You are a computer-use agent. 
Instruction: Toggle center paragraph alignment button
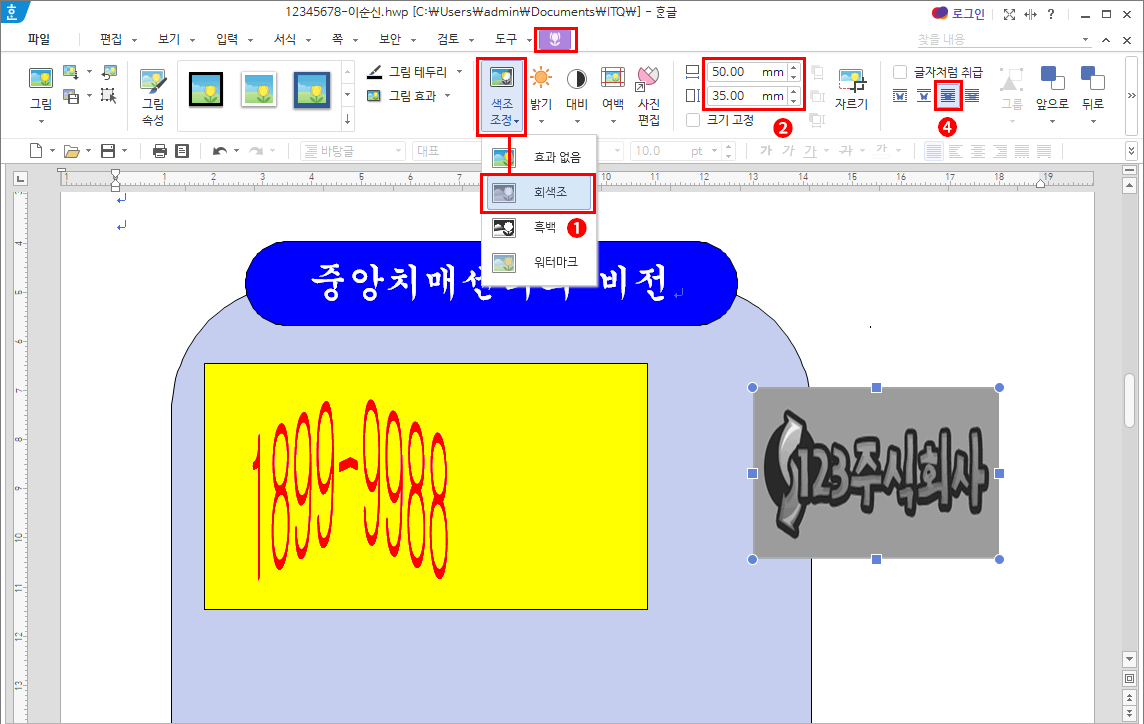pos(978,151)
